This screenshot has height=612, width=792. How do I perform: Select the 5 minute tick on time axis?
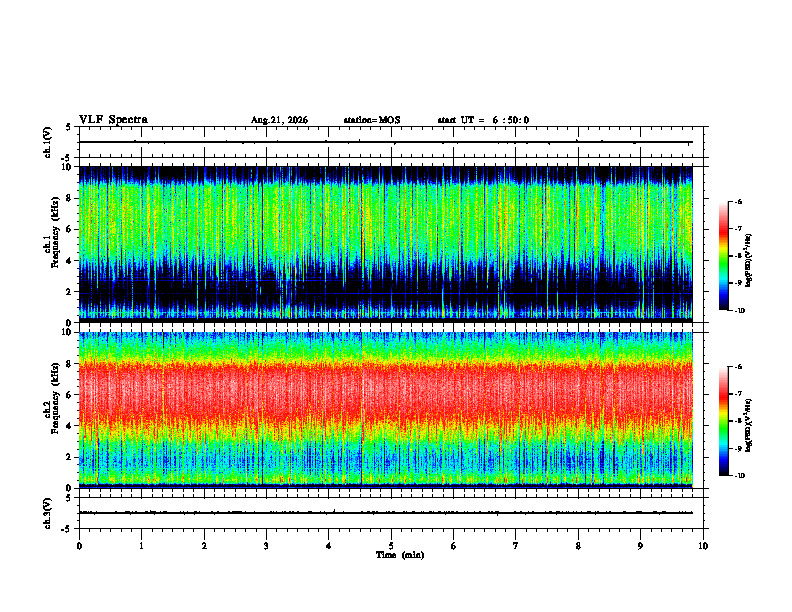(x=391, y=546)
